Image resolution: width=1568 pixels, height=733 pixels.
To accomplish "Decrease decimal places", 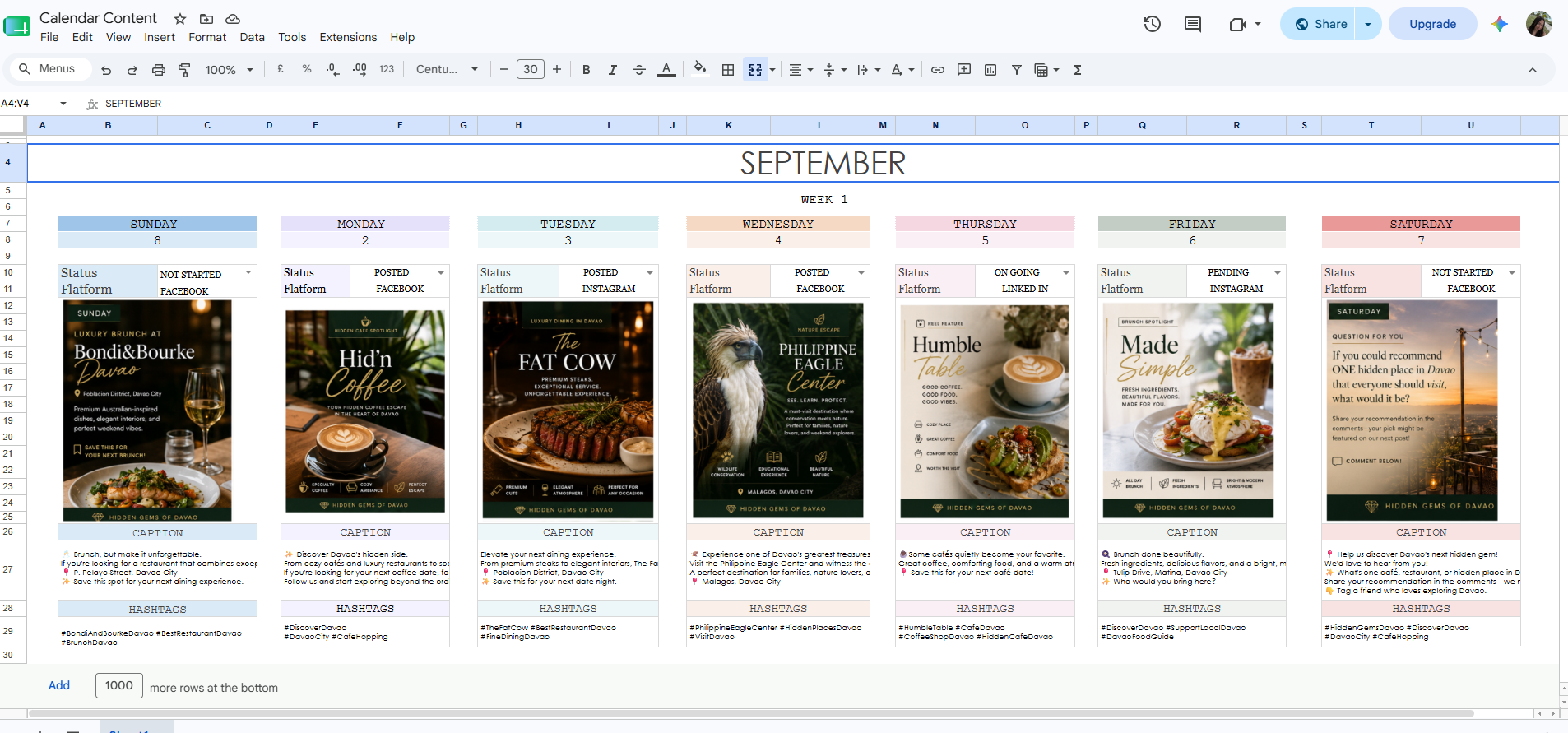I will (332, 69).
